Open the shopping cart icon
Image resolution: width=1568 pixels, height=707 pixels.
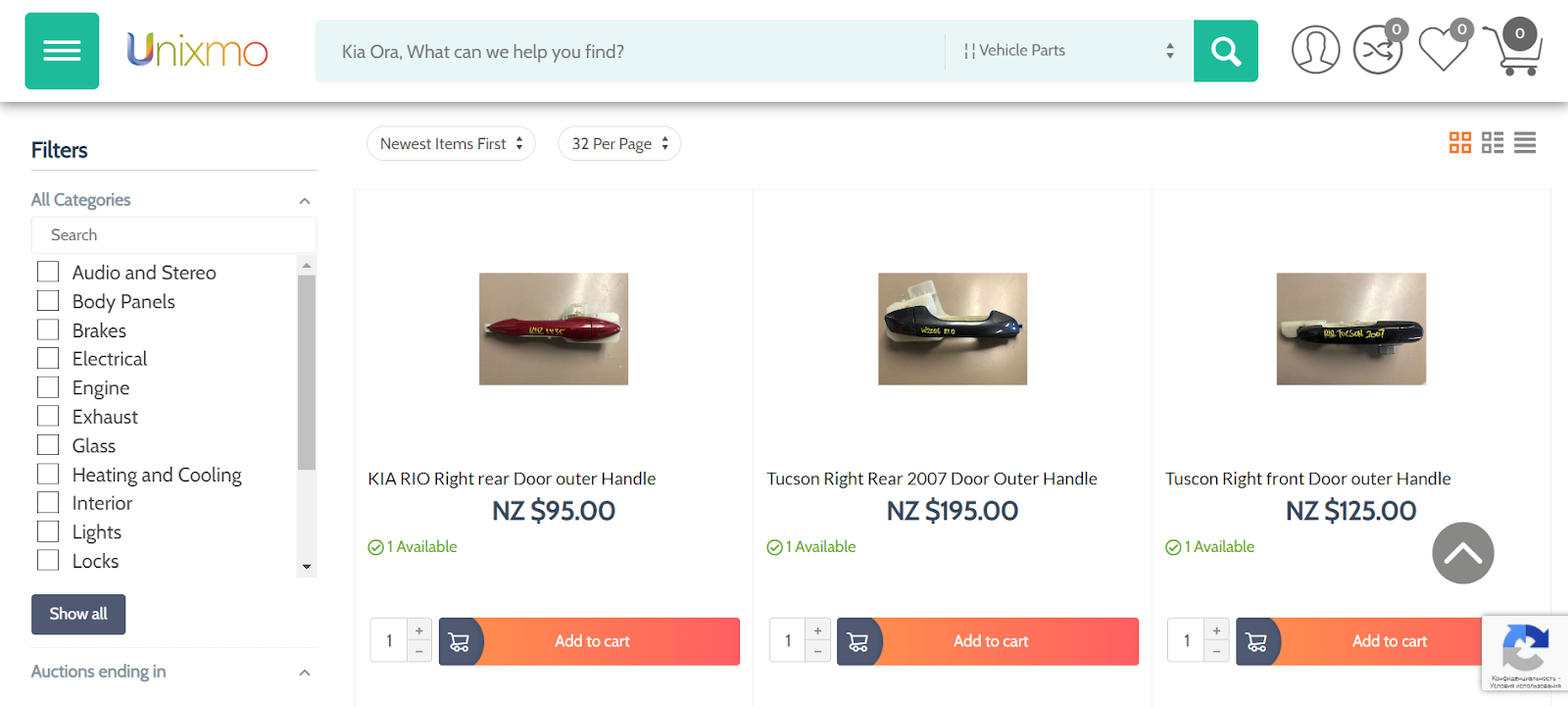[1514, 49]
